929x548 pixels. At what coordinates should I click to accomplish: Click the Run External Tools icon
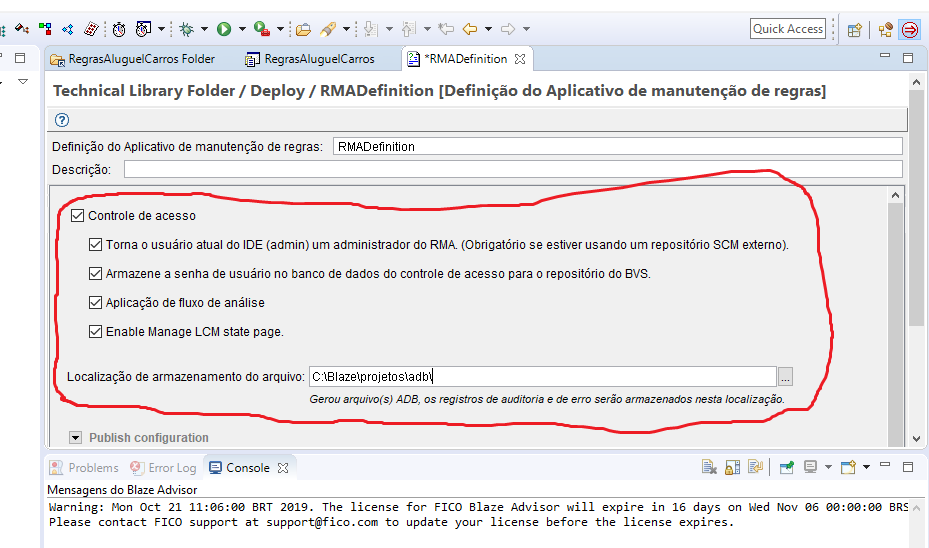click(x=262, y=28)
